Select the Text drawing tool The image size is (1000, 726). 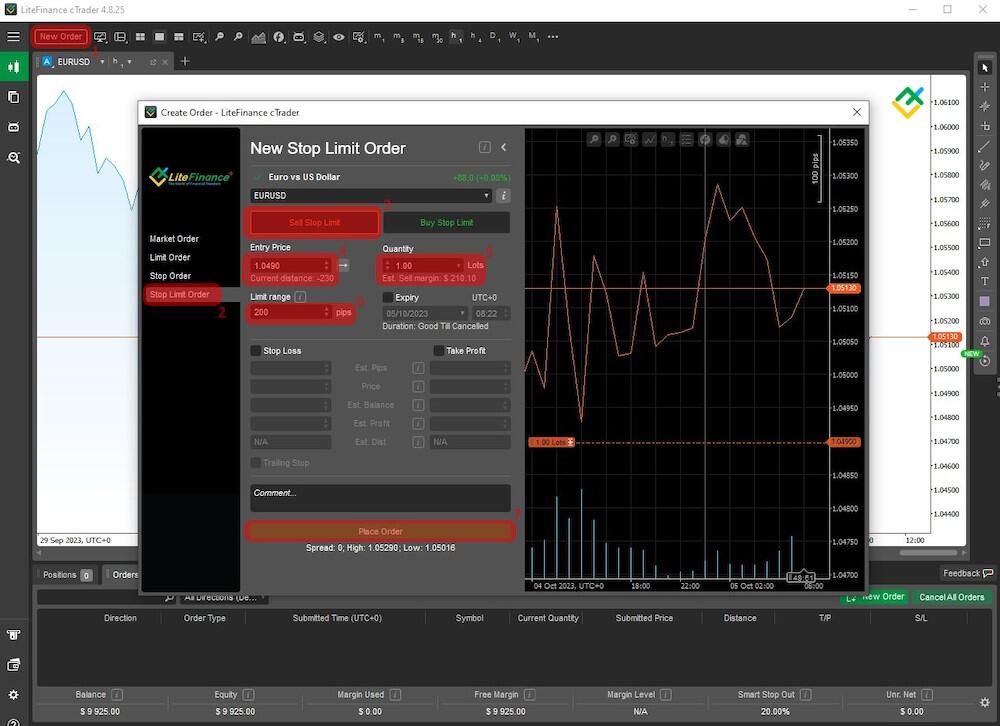pyautogui.click(x=985, y=282)
